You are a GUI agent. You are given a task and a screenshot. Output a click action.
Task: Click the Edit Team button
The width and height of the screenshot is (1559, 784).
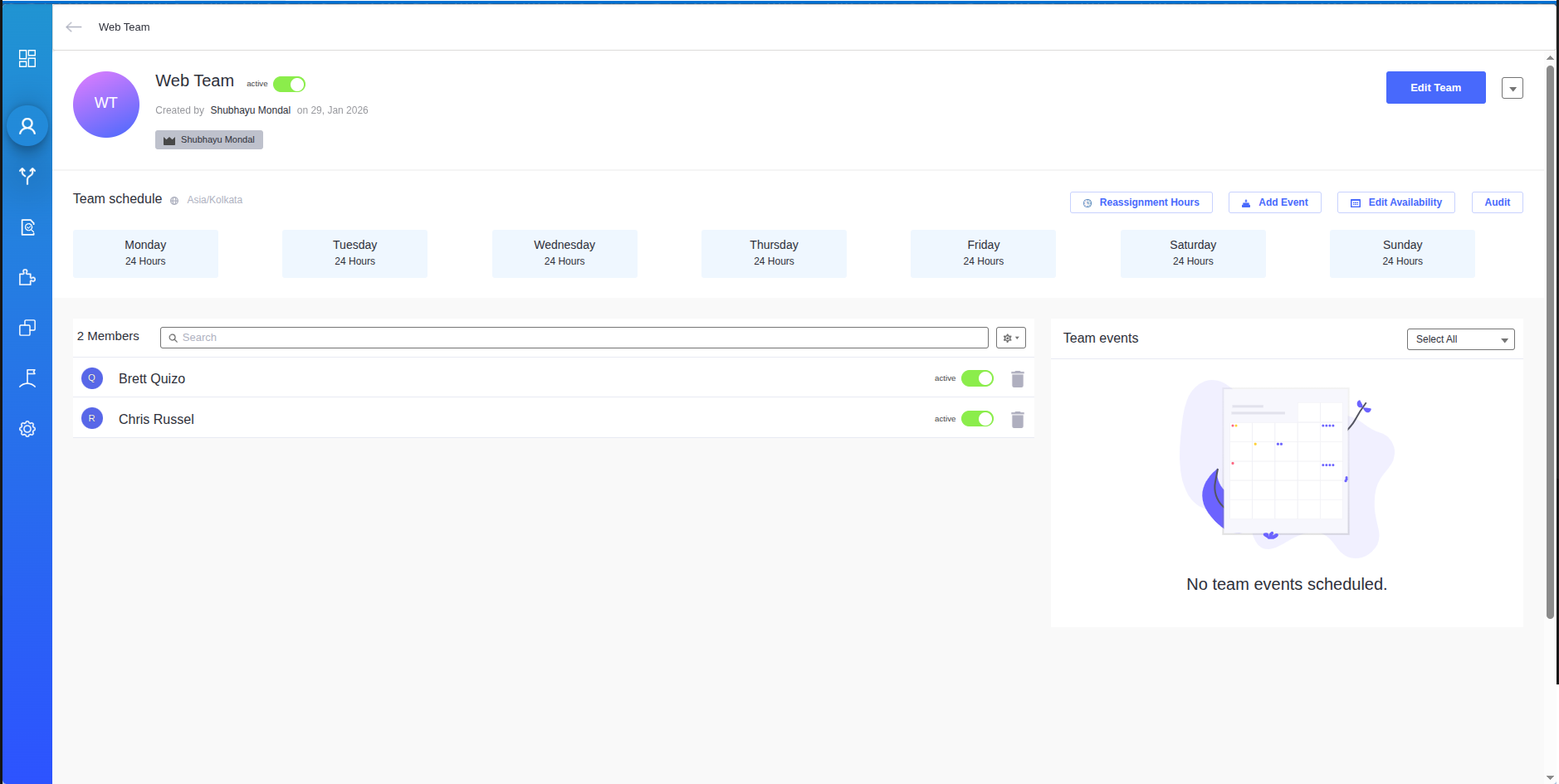pos(1435,88)
